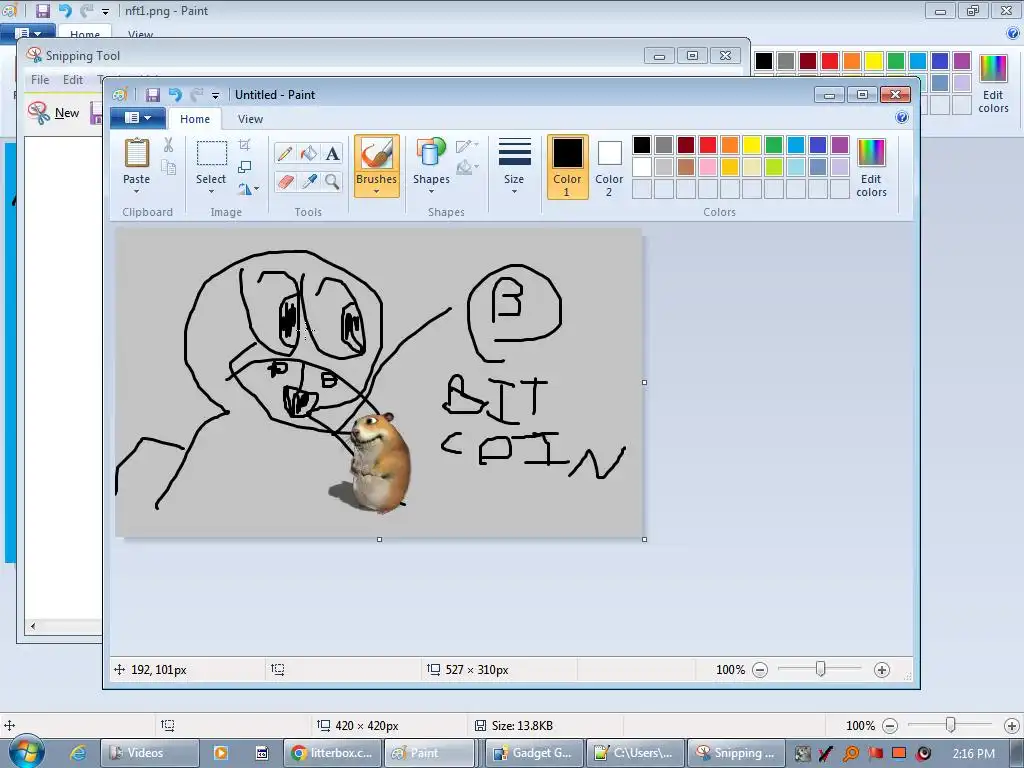
Task: Select the Fill with color bucket tool
Action: tap(308, 153)
